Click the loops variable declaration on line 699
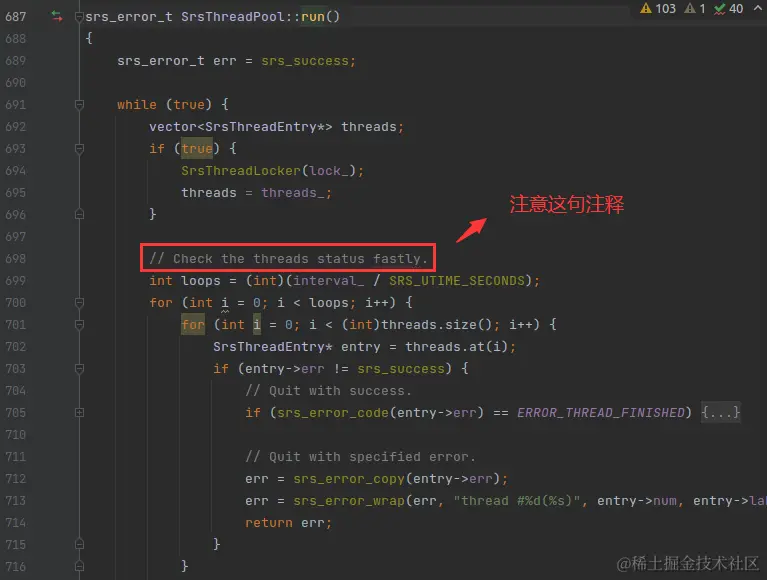The width and height of the screenshot is (767, 580). tap(201, 281)
